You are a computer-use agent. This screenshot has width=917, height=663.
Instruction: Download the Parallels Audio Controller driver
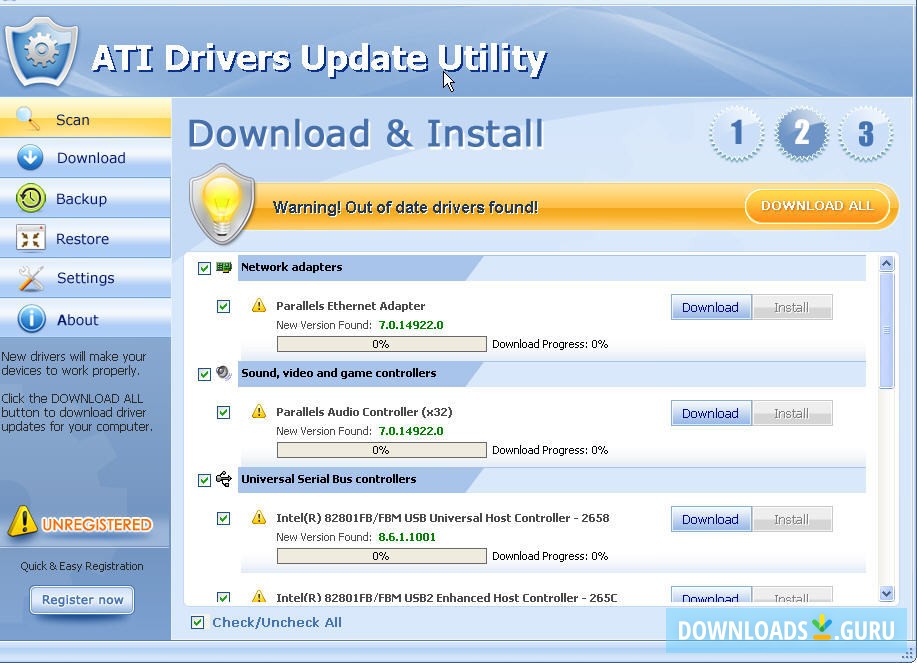tap(710, 413)
